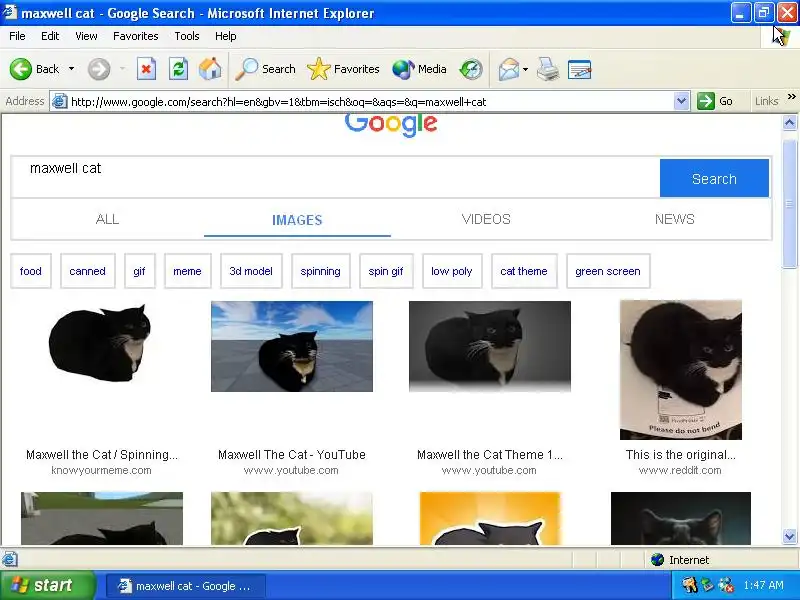Open the knowyourmeme Maxwell cat thumbnail
The height and width of the screenshot is (600, 800).
pyautogui.click(x=101, y=343)
